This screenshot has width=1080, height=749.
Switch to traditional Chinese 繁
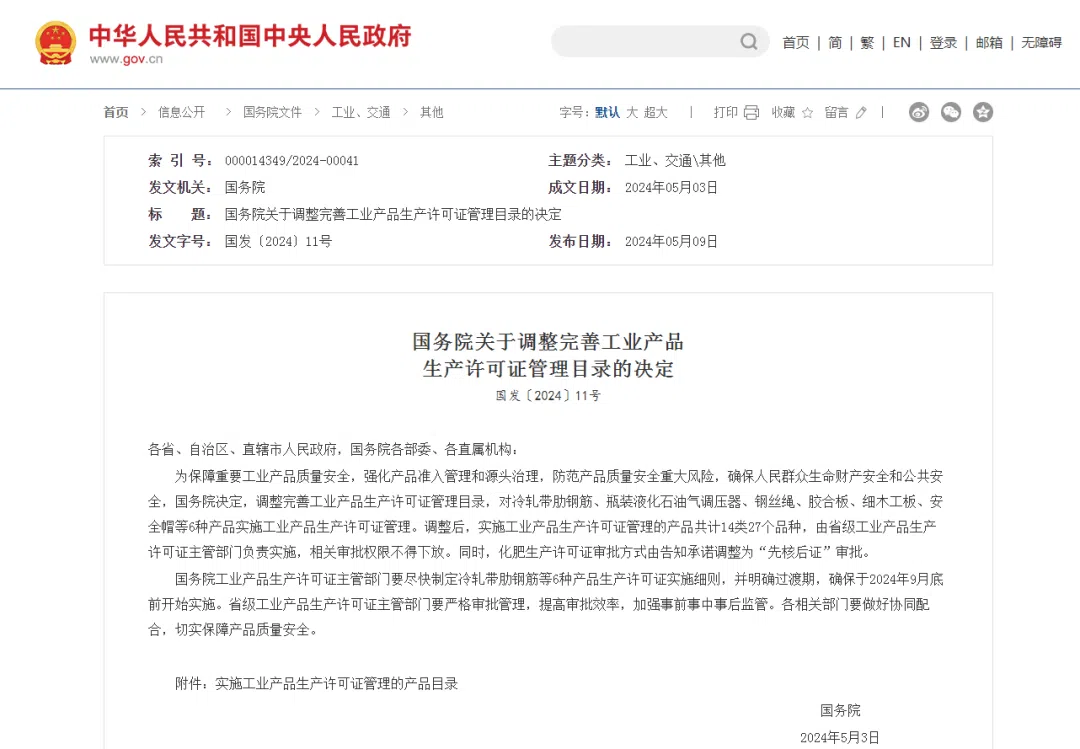[x=867, y=43]
